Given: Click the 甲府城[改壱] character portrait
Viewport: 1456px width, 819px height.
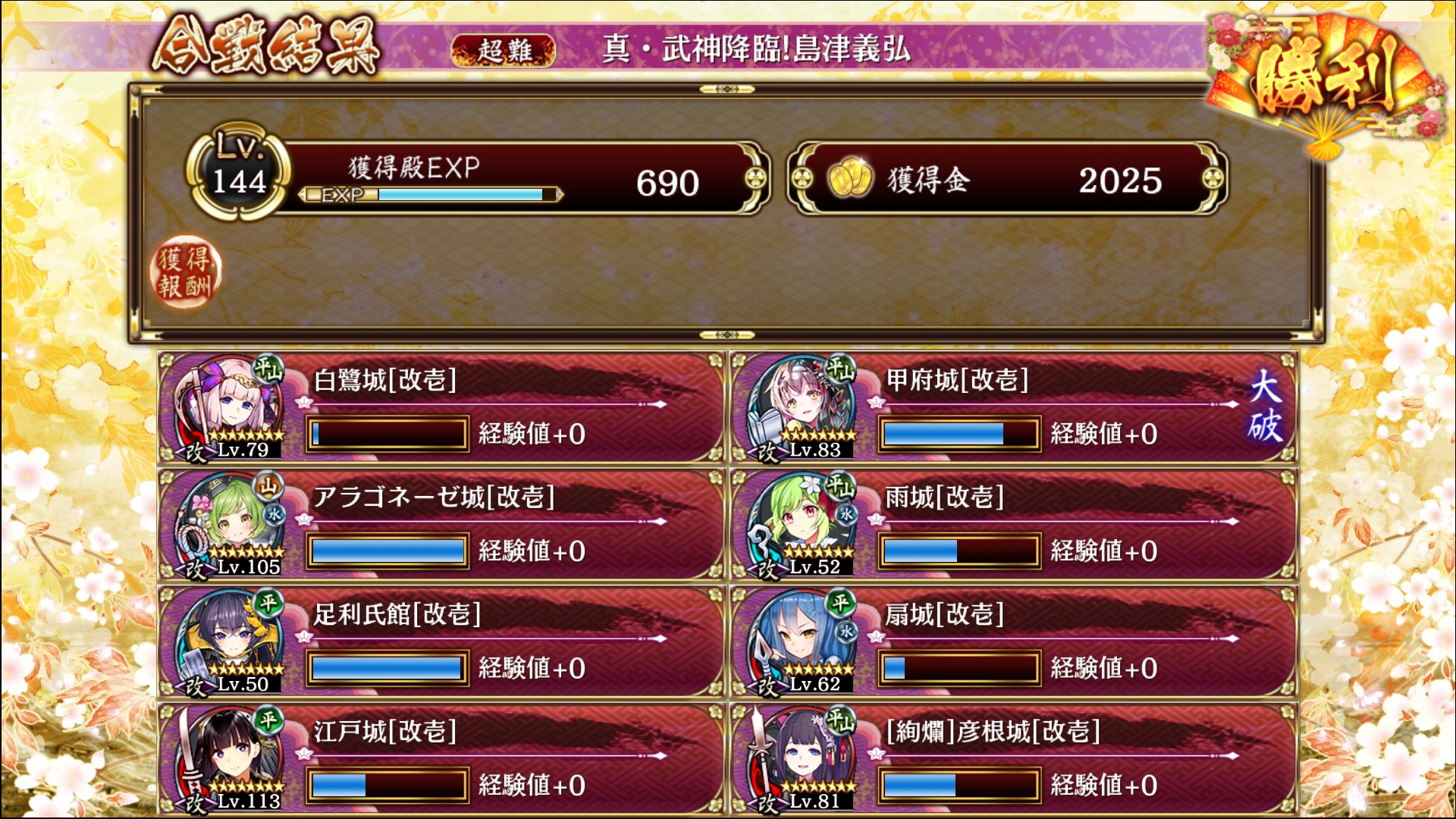Looking at the screenshot, I should tap(801, 408).
